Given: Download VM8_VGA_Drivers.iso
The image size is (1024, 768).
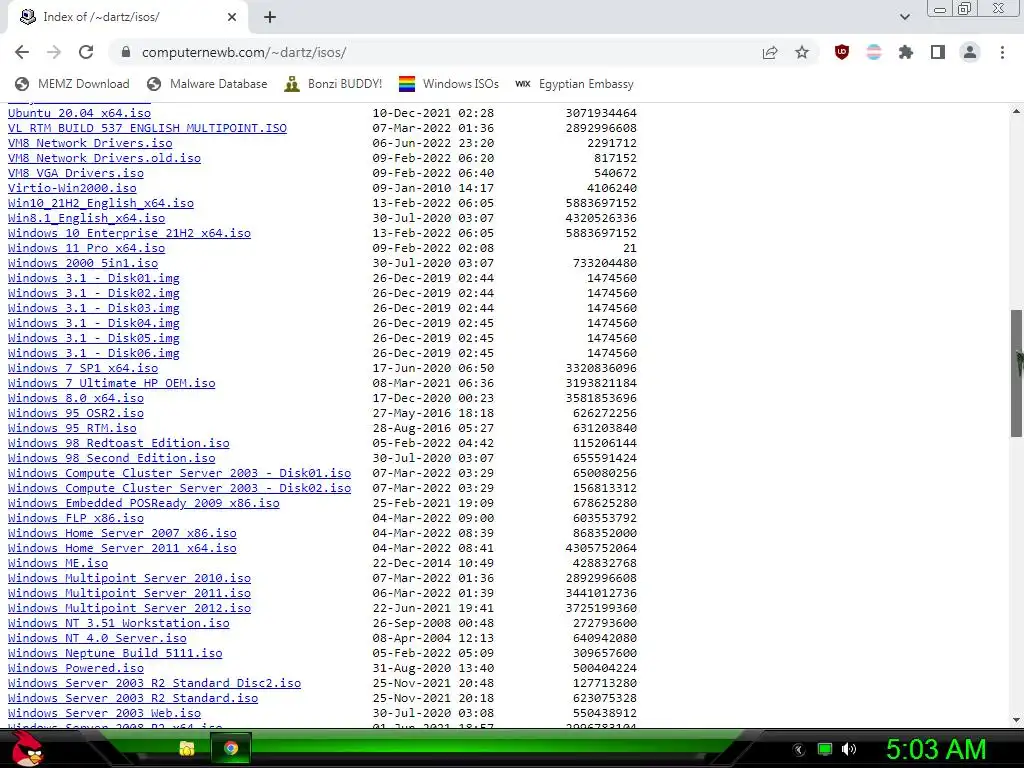Looking at the screenshot, I should click(x=76, y=173).
